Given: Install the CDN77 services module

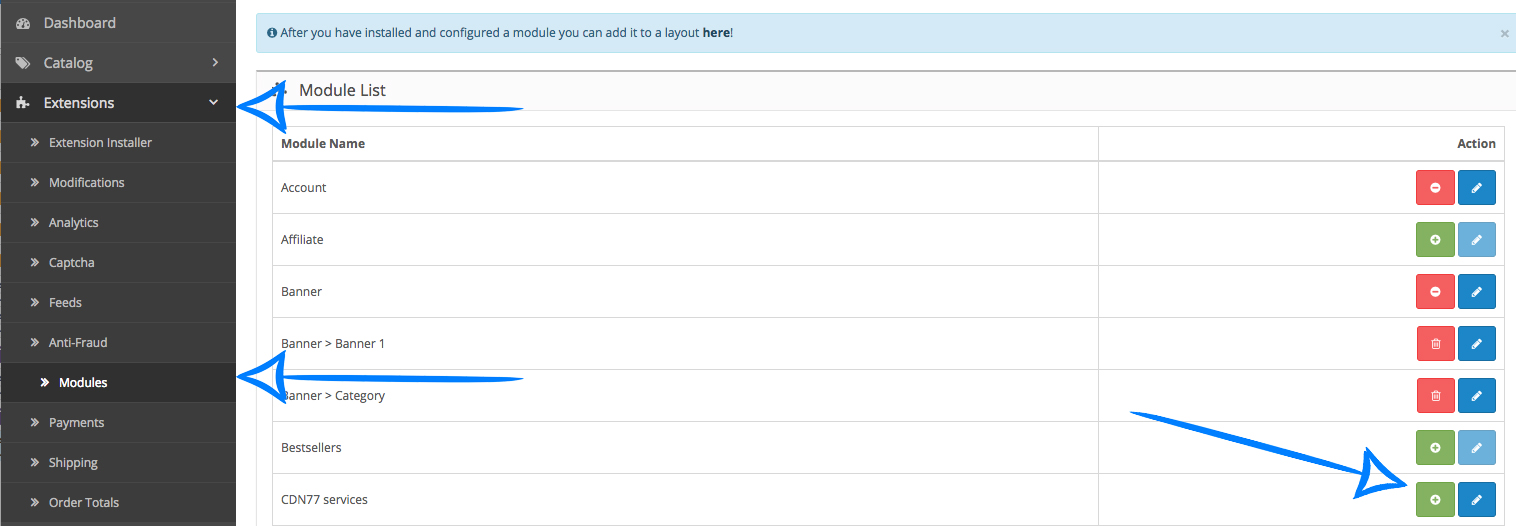Looking at the screenshot, I should point(1435,500).
